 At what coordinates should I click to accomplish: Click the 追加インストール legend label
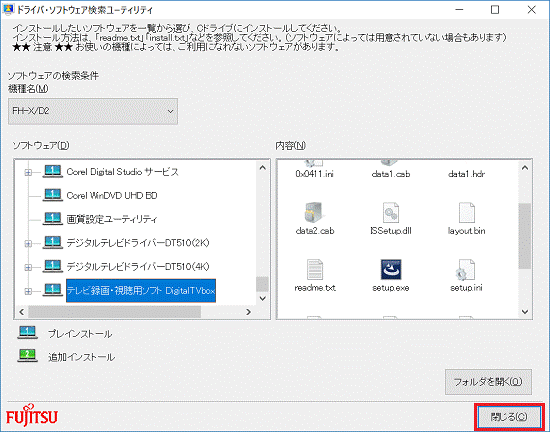point(81,357)
